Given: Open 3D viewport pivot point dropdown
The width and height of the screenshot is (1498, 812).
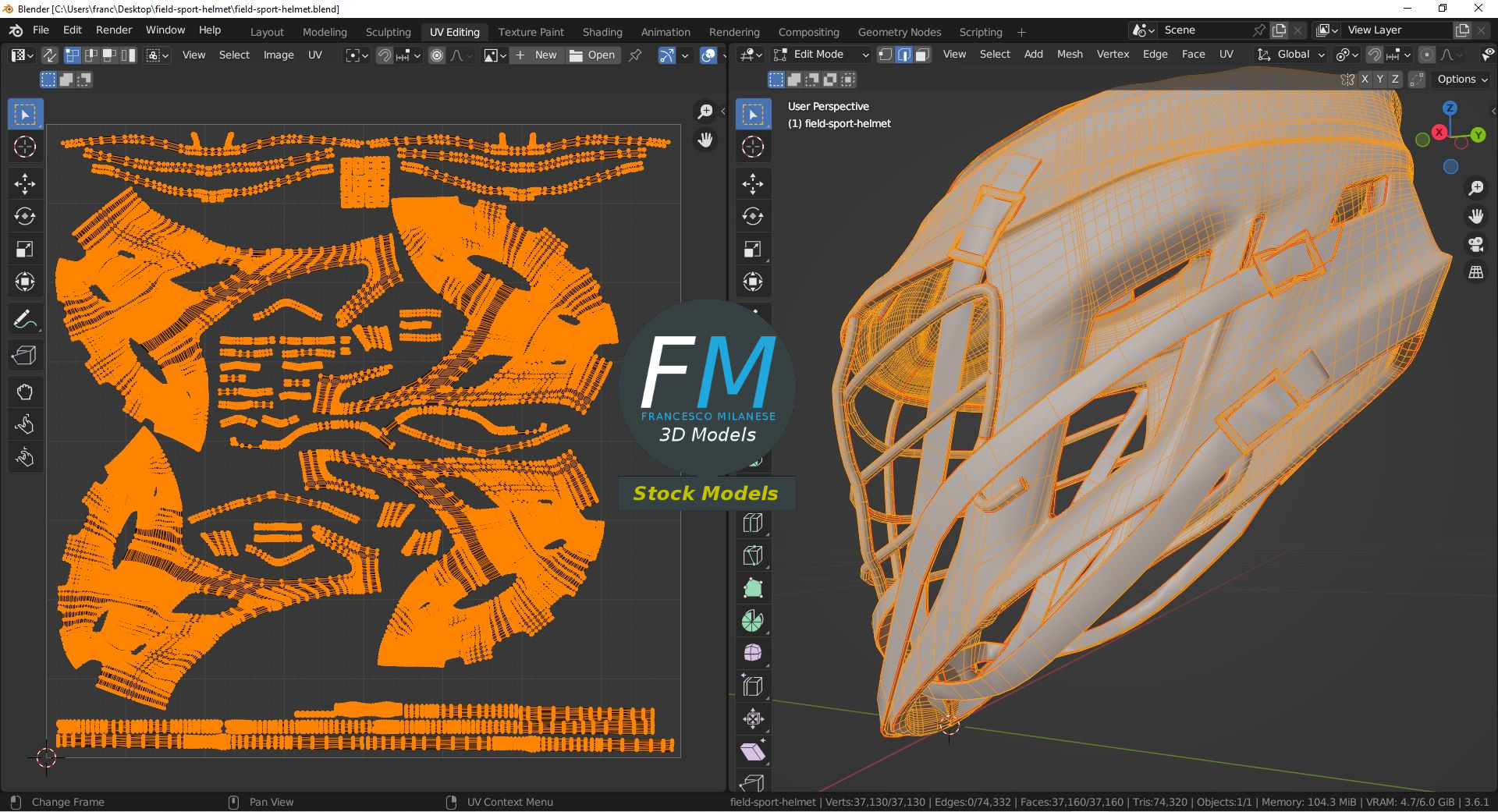Looking at the screenshot, I should pyautogui.click(x=1348, y=55).
